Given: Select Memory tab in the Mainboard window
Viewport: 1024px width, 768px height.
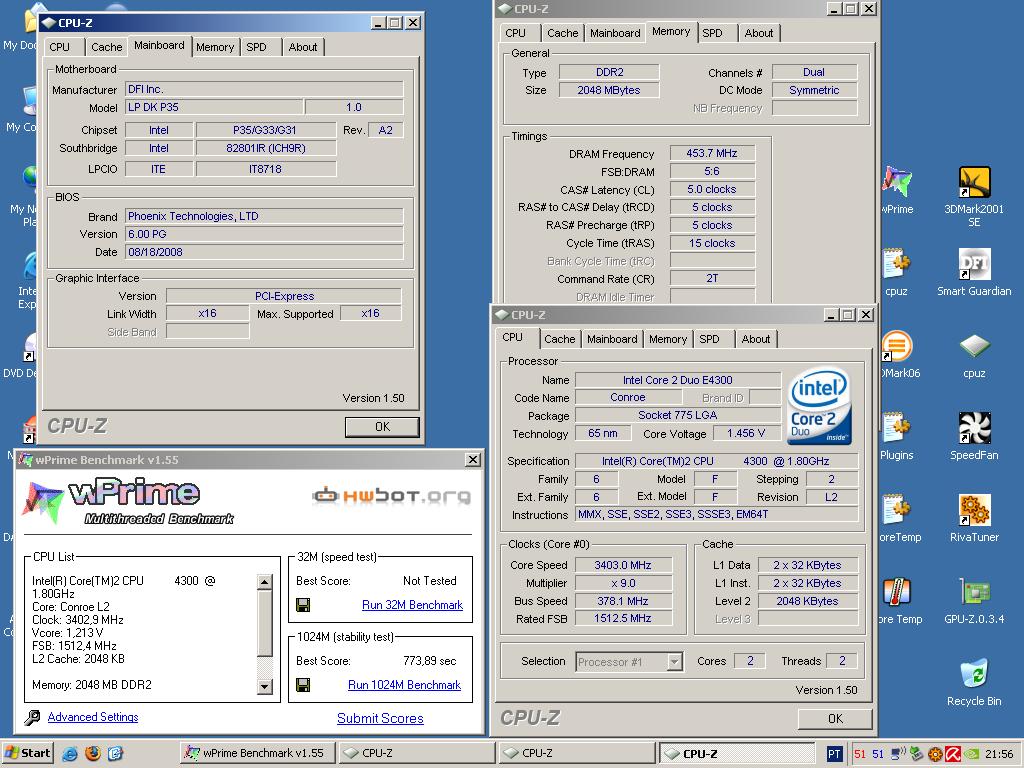Looking at the screenshot, I should coord(215,47).
